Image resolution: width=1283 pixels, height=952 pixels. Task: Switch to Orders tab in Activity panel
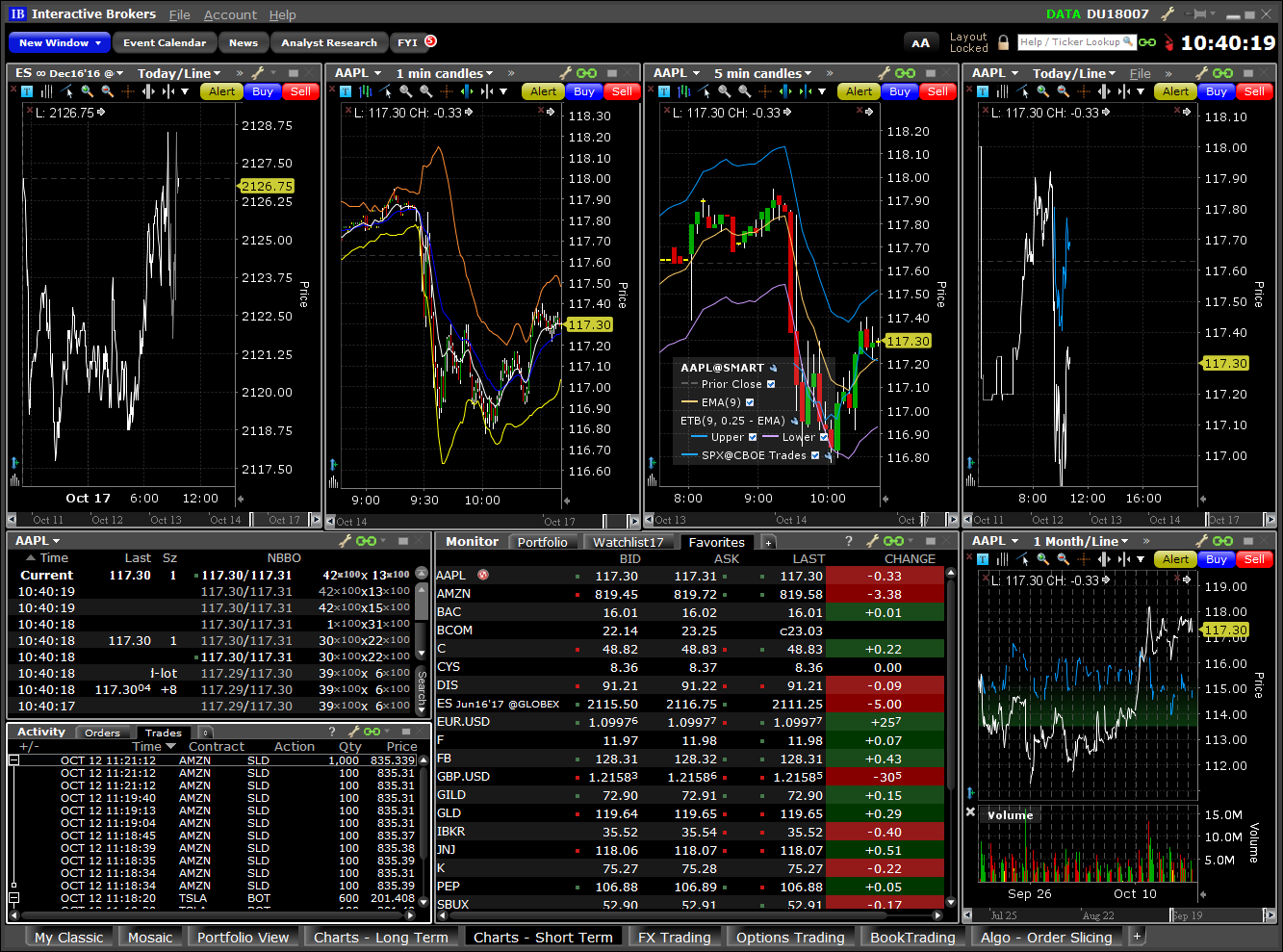[x=102, y=733]
